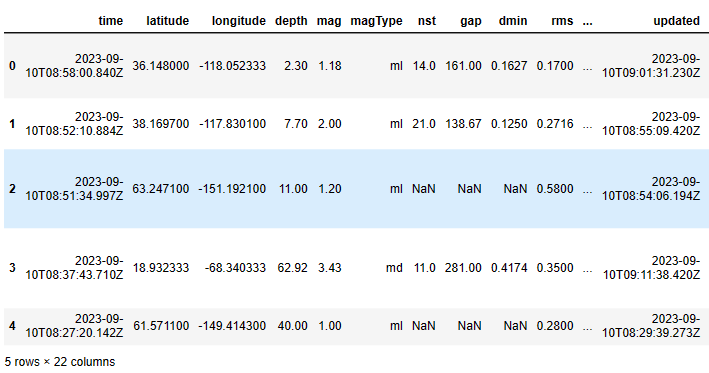Viewport: 709px width, 373px height.
Task: Click the 'mag' column header
Action: [329, 21]
